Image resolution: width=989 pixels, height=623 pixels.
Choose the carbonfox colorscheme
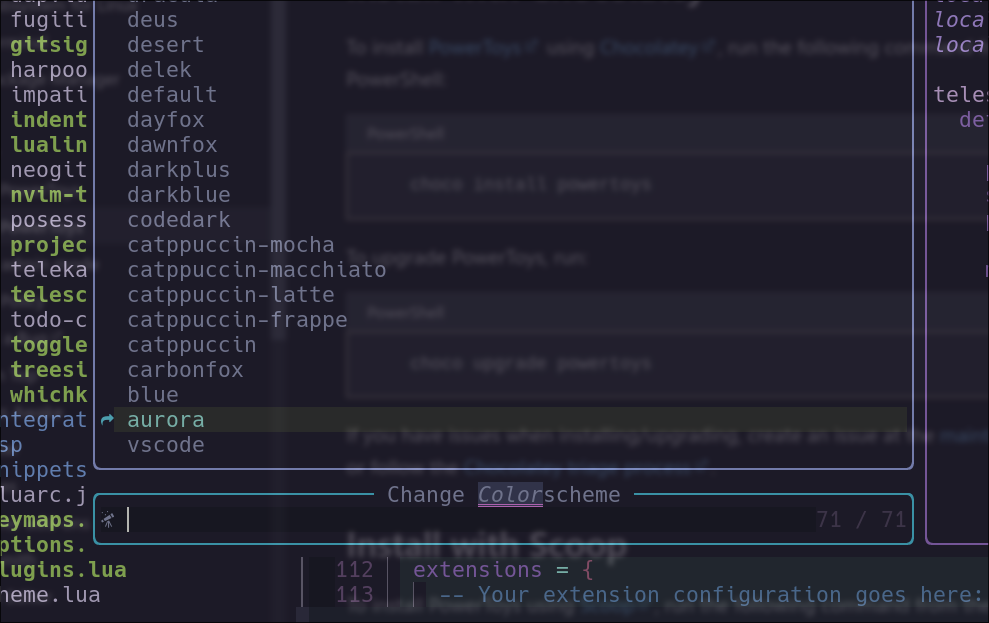(x=185, y=370)
